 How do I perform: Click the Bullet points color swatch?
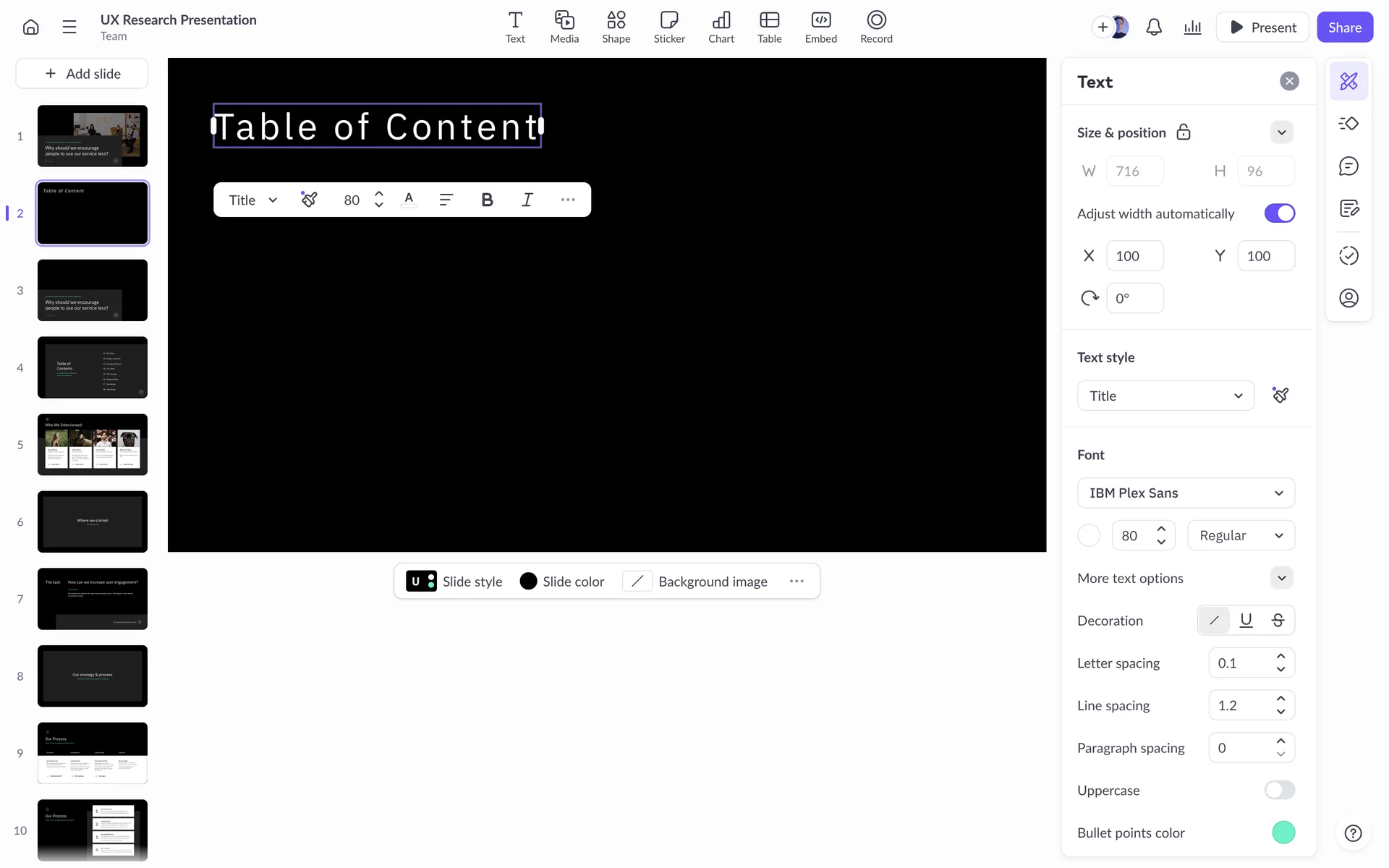coord(1283,833)
